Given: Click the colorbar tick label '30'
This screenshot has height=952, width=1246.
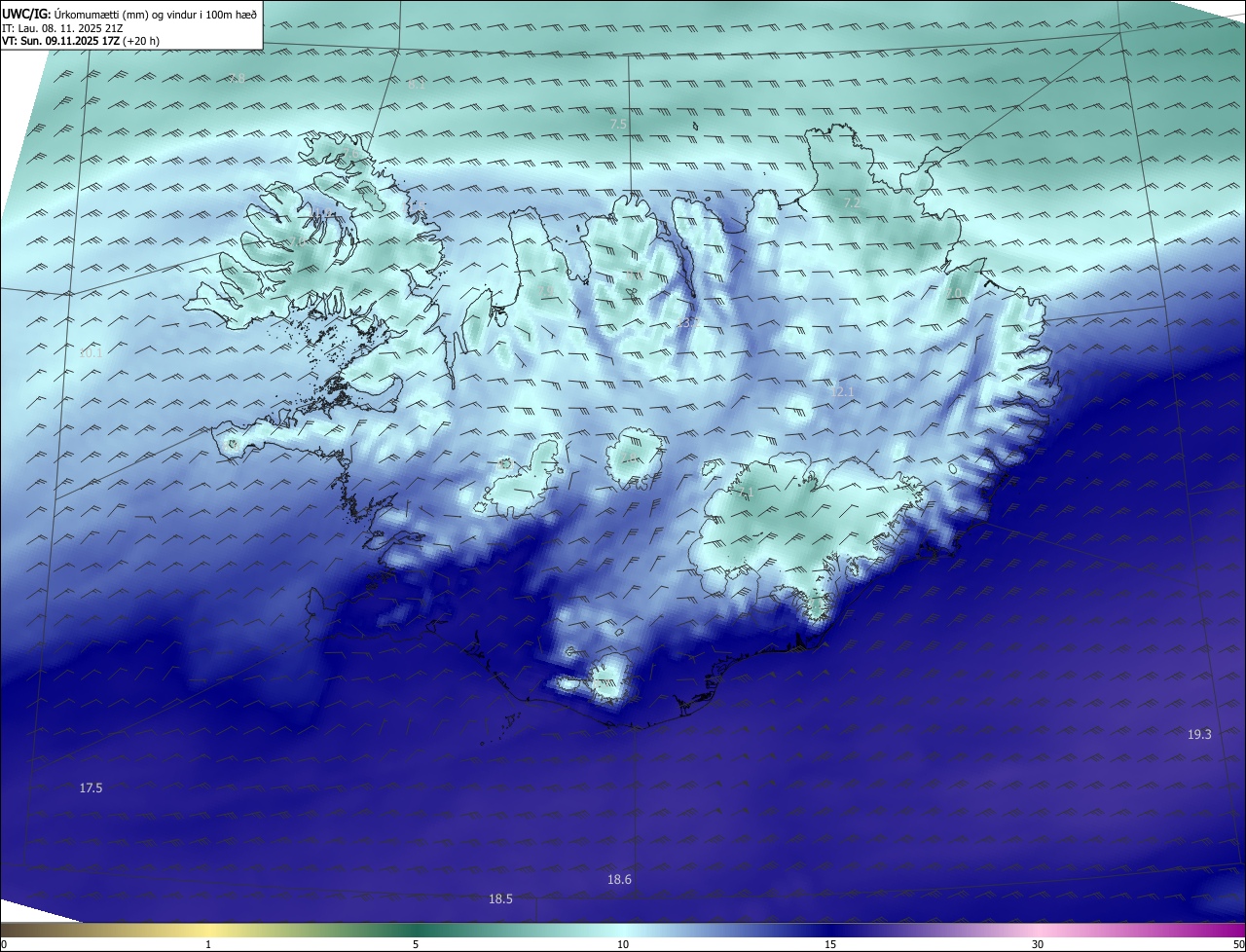Looking at the screenshot, I should tap(1038, 944).
